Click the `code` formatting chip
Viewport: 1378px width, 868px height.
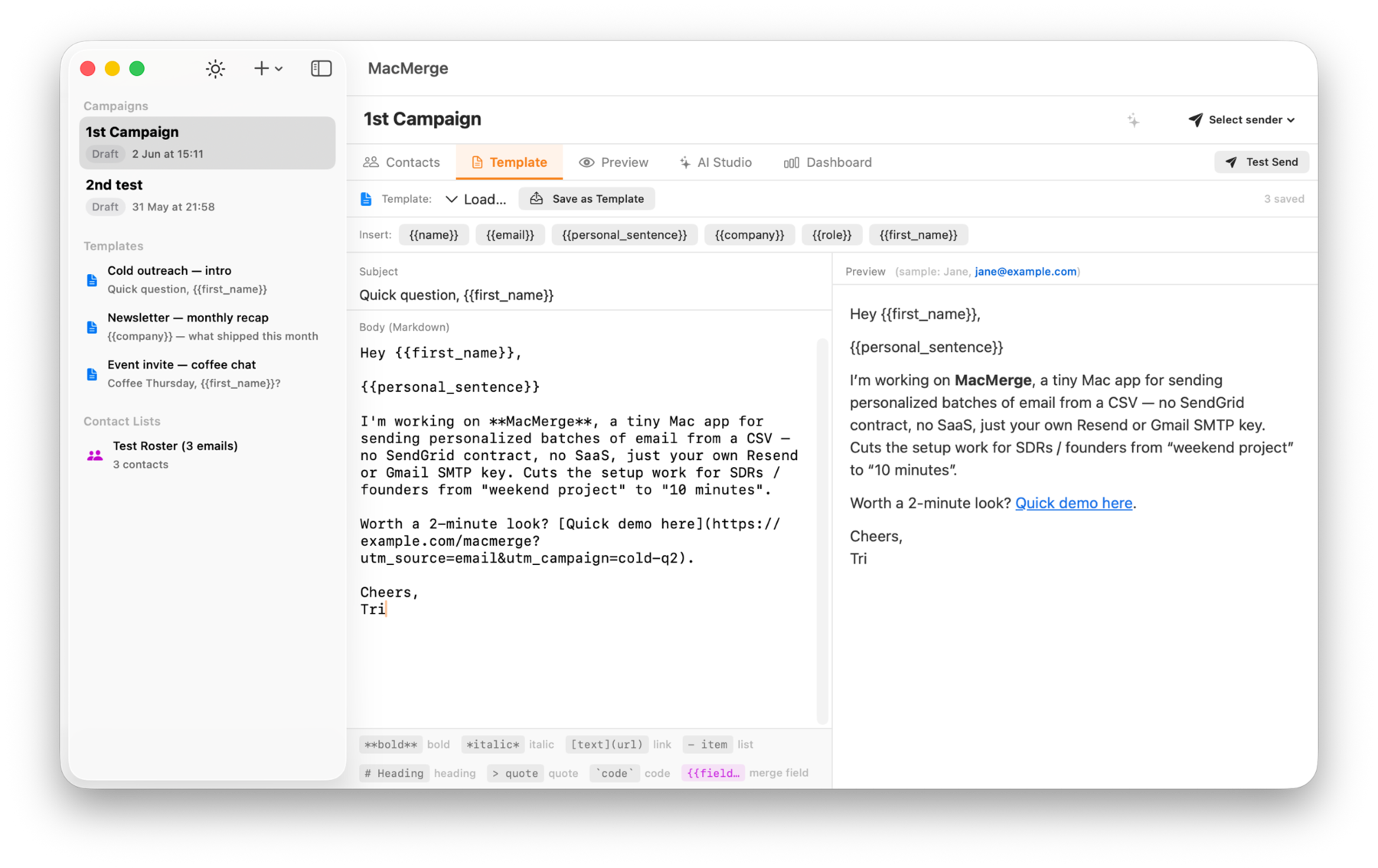pyautogui.click(x=615, y=774)
